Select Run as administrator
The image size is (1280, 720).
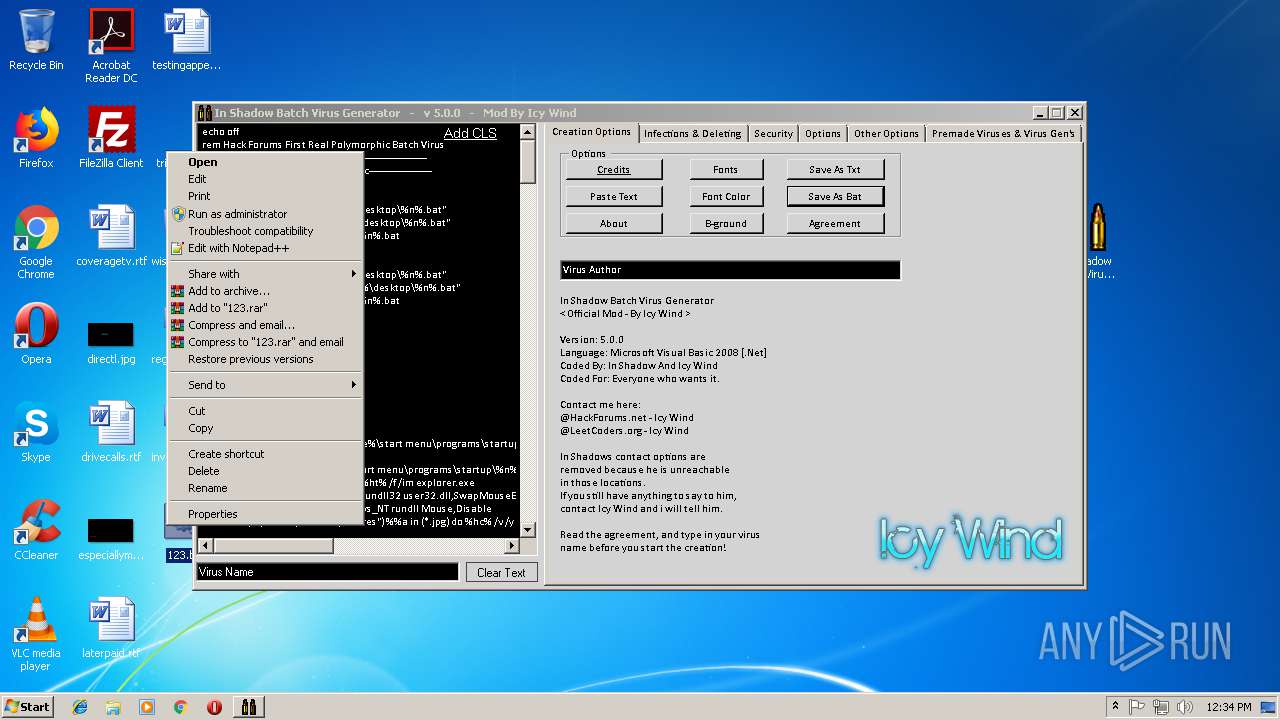264,214
